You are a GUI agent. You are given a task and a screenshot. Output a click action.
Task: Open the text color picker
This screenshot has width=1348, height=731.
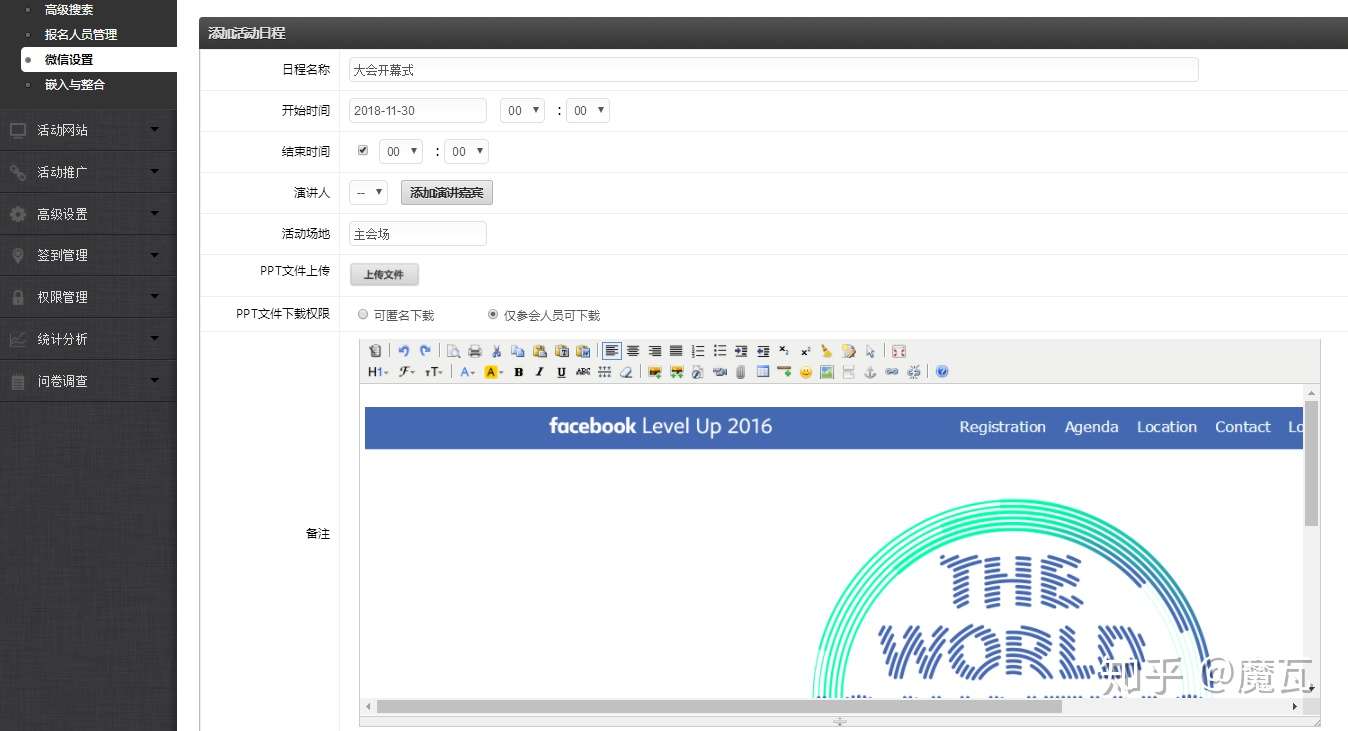pos(468,372)
